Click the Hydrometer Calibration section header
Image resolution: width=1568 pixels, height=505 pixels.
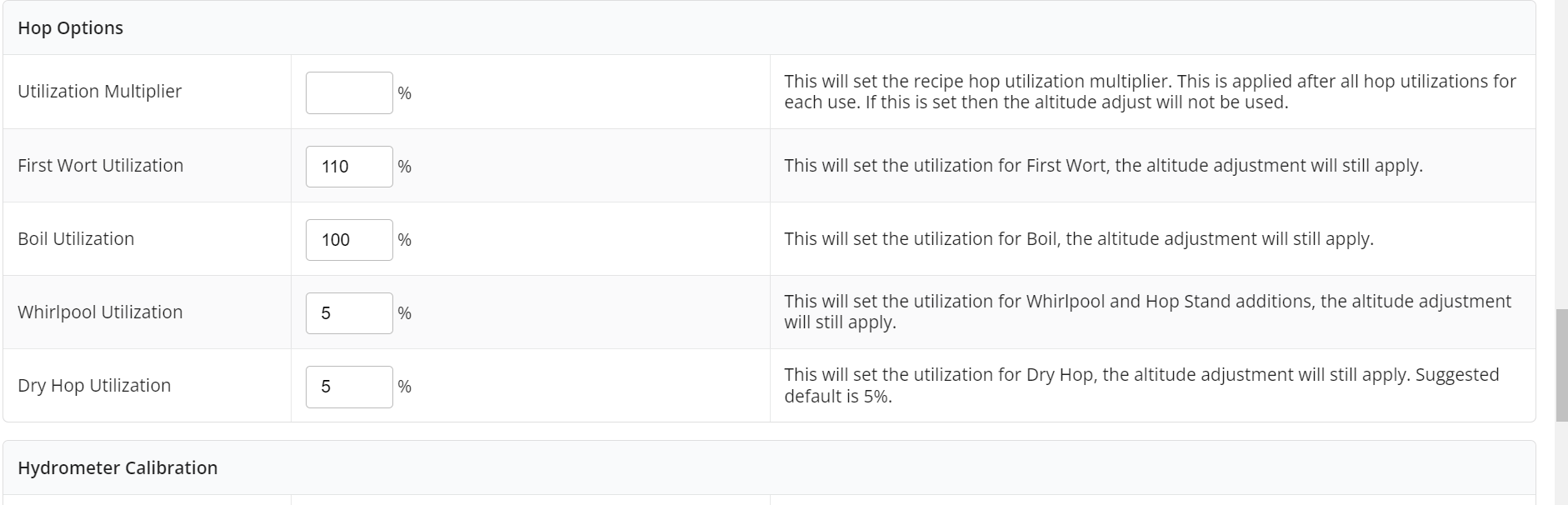coord(117,468)
